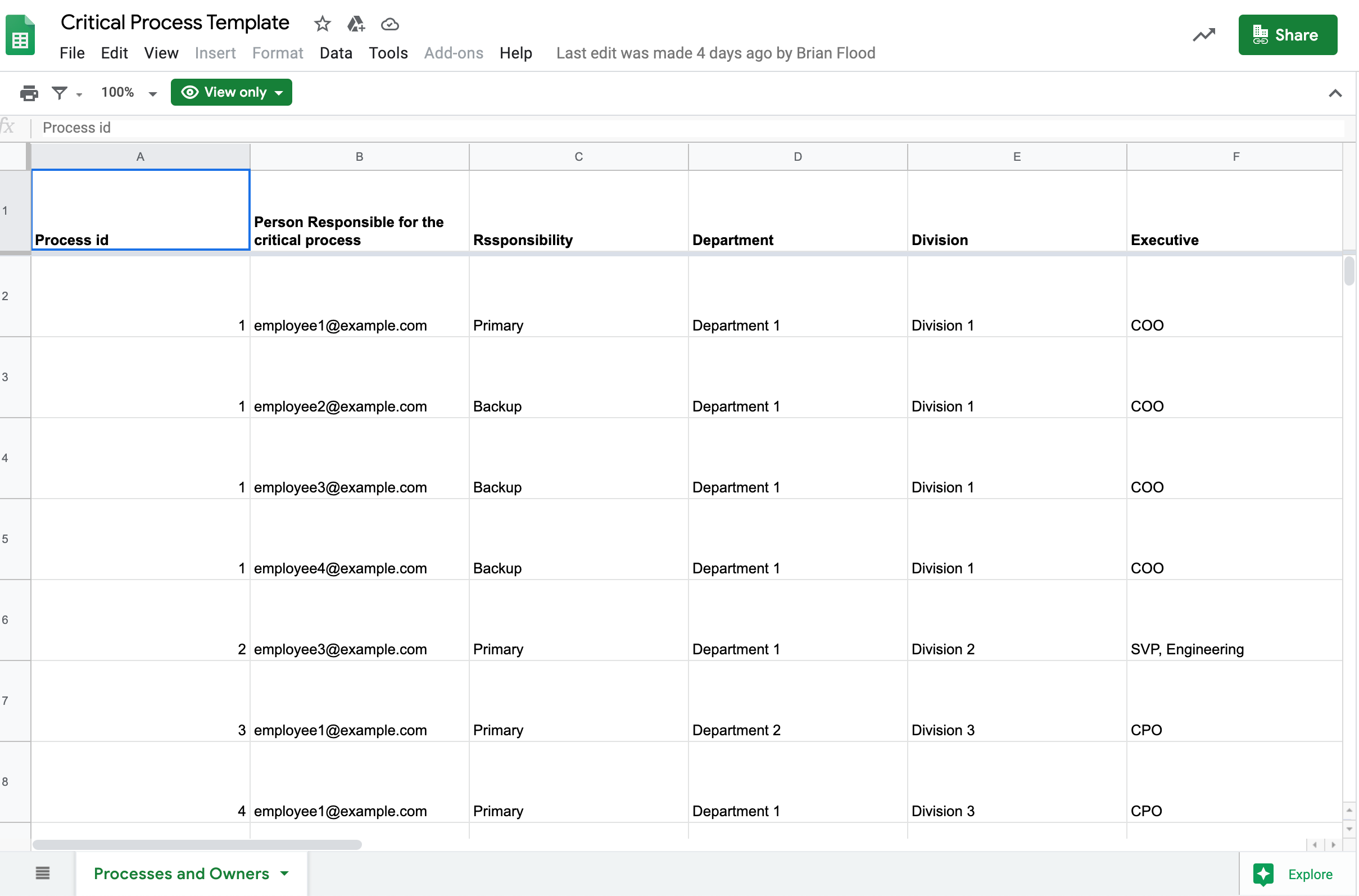Open the View menu
Viewport: 1359px width, 896px height.
pyautogui.click(x=161, y=53)
